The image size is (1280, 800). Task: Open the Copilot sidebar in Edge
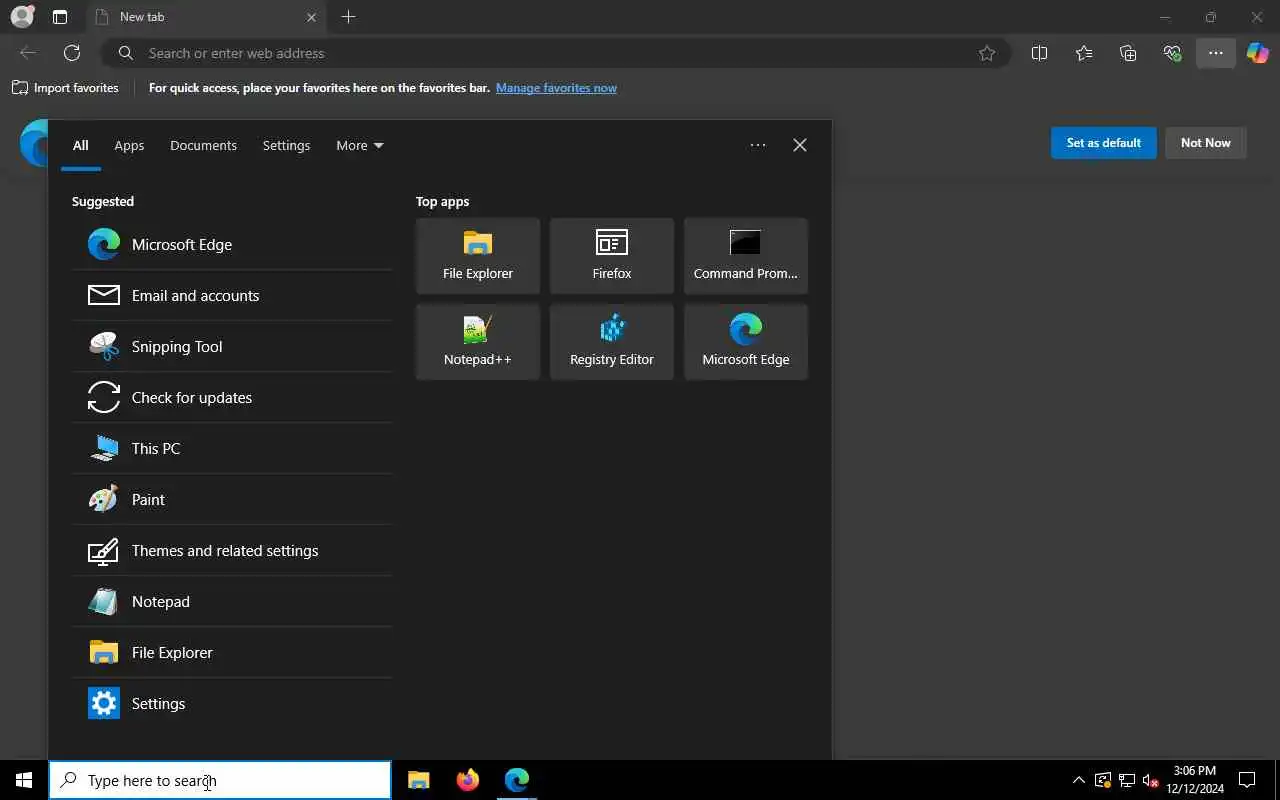point(1258,53)
